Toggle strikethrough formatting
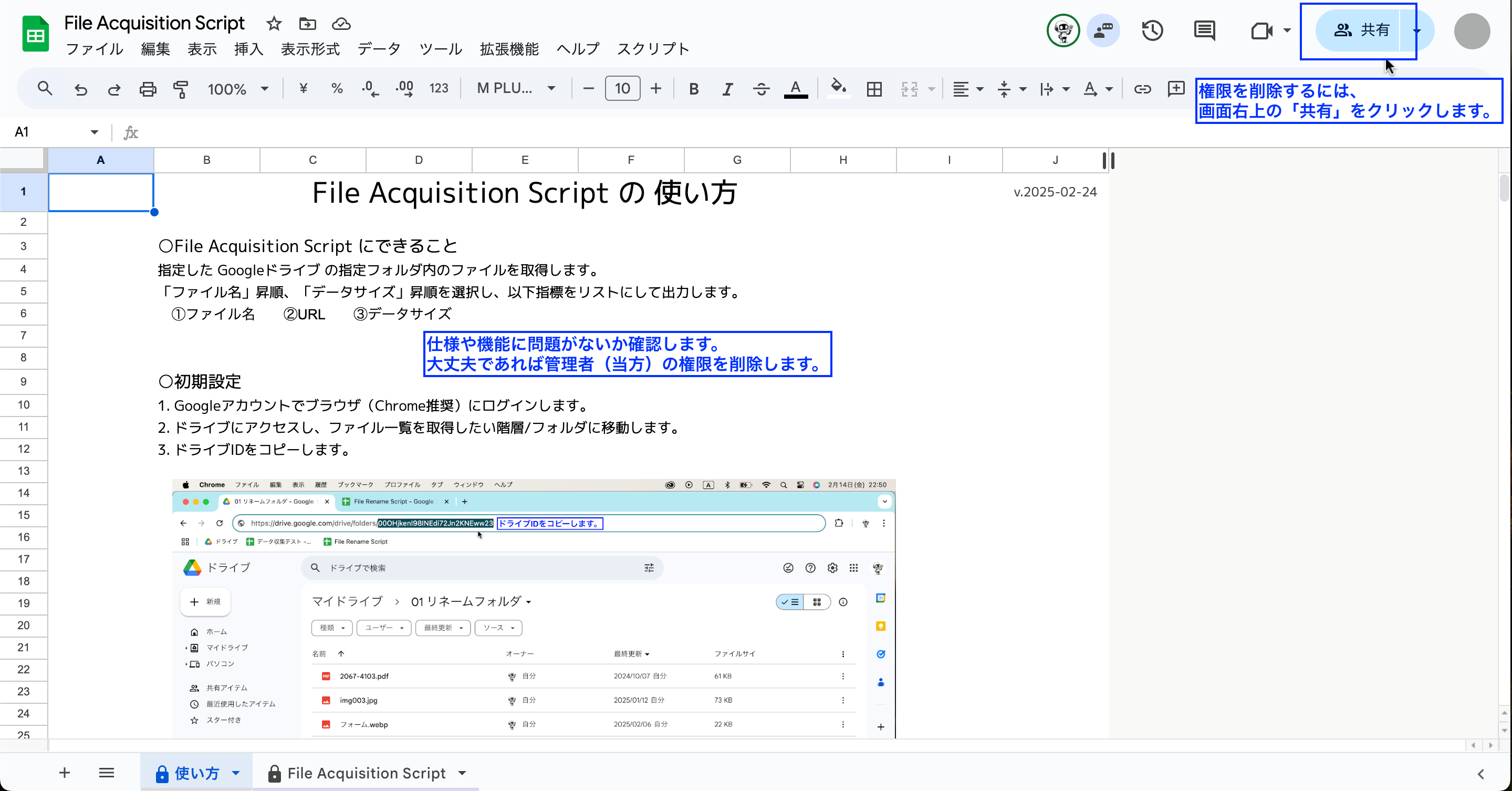1512x791 pixels. click(762, 89)
